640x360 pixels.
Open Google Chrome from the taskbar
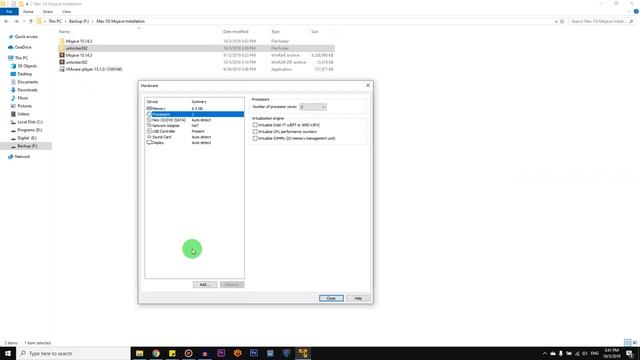156,353
